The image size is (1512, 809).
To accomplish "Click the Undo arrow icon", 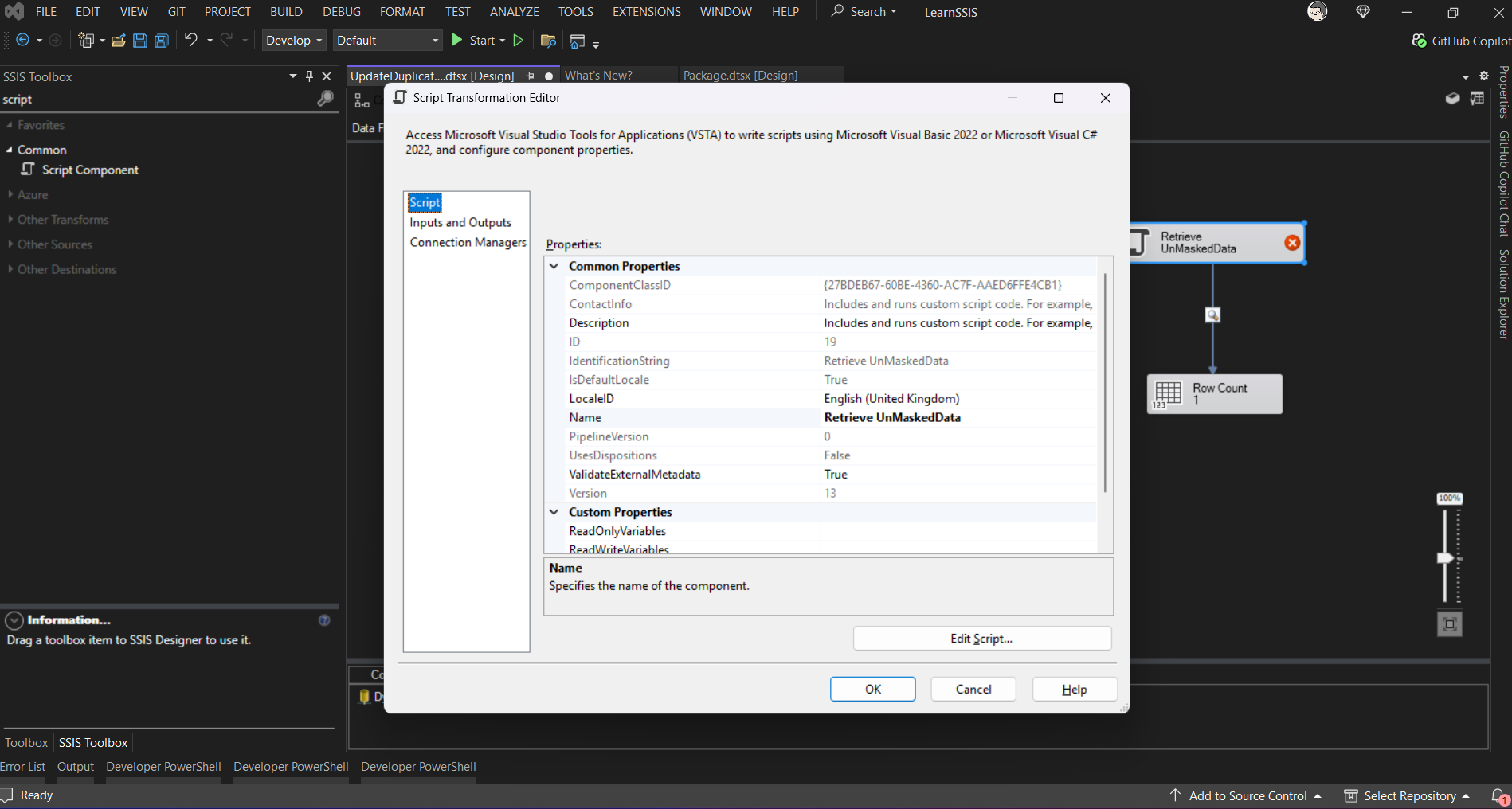I will click(191, 39).
